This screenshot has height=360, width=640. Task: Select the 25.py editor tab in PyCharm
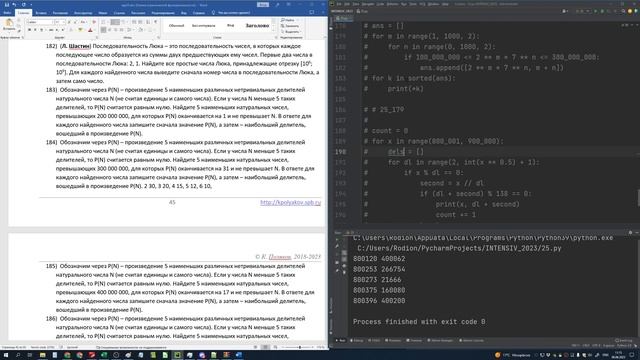(344, 19)
